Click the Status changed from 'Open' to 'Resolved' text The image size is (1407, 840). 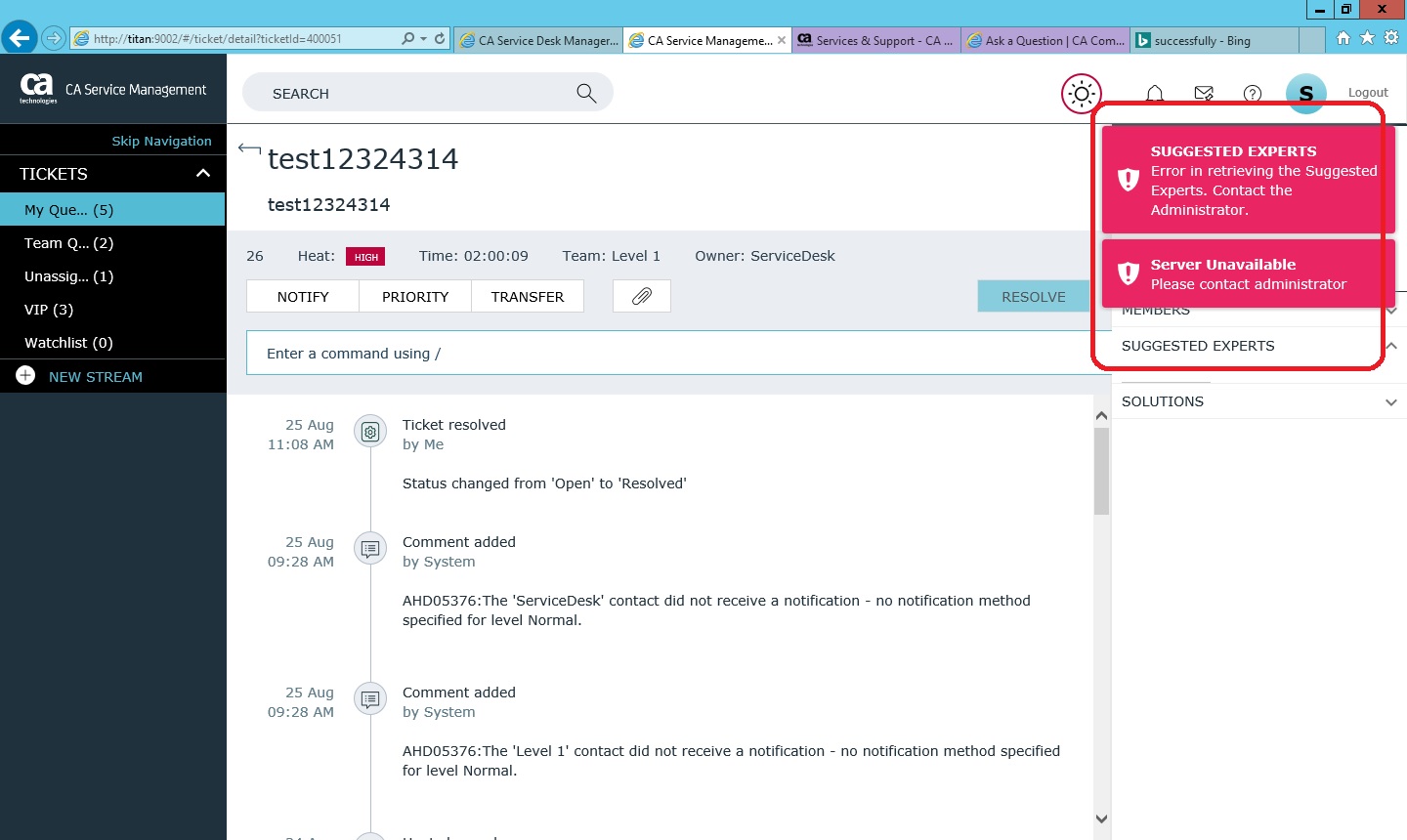tap(544, 483)
